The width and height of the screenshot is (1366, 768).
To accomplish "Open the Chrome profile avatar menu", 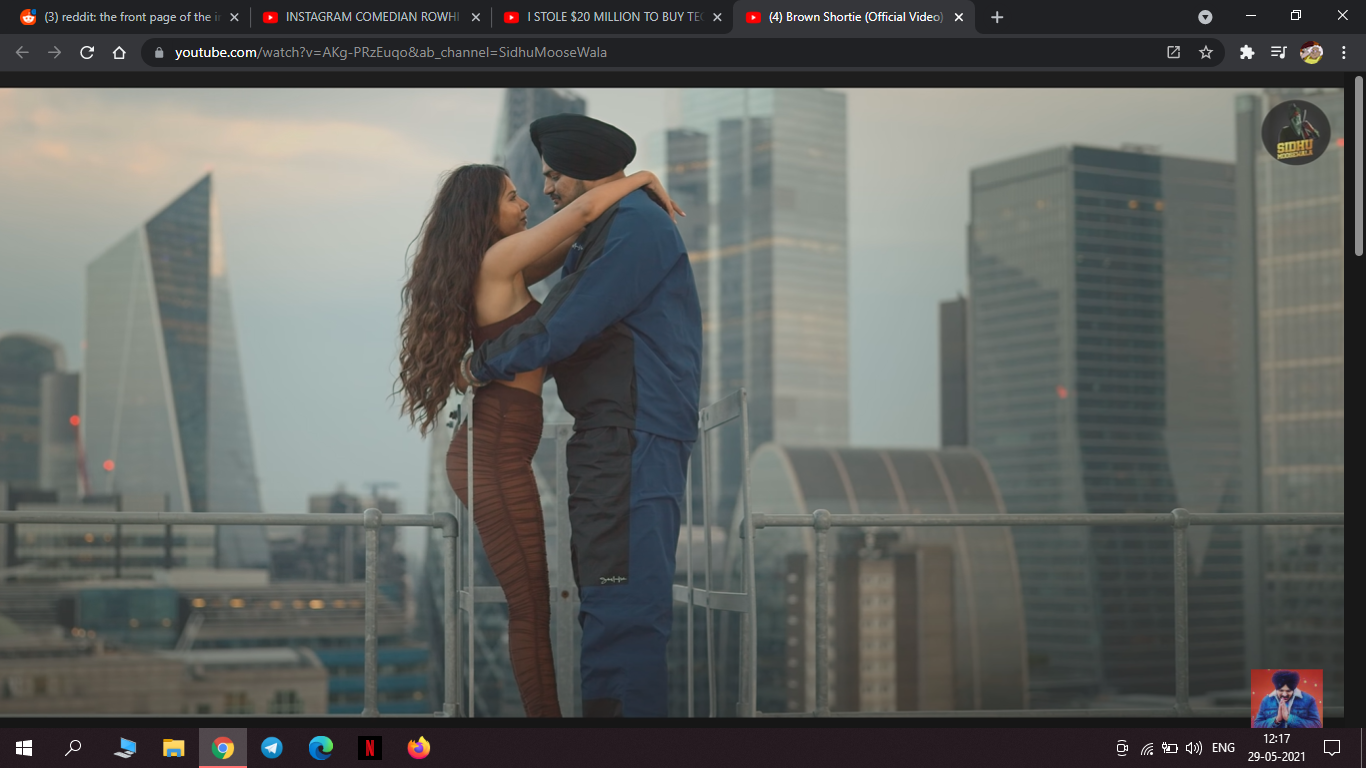I will tap(1310, 52).
